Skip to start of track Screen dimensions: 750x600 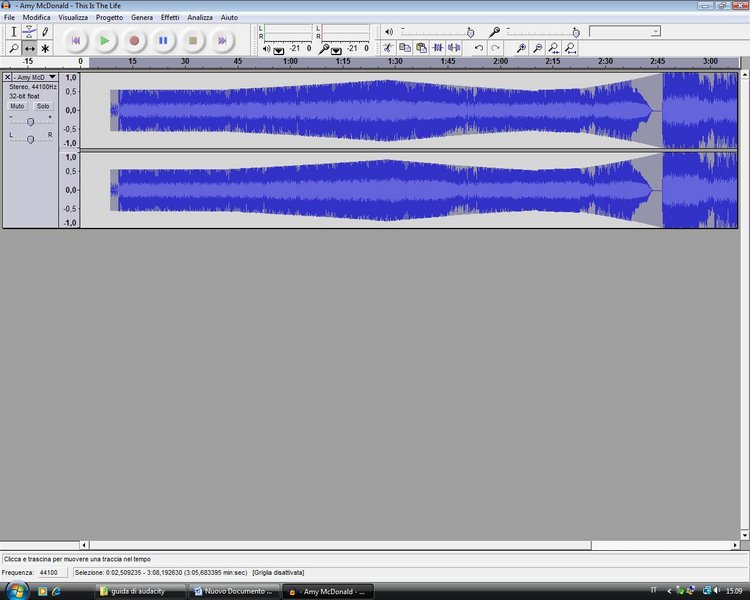click(76, 41)
